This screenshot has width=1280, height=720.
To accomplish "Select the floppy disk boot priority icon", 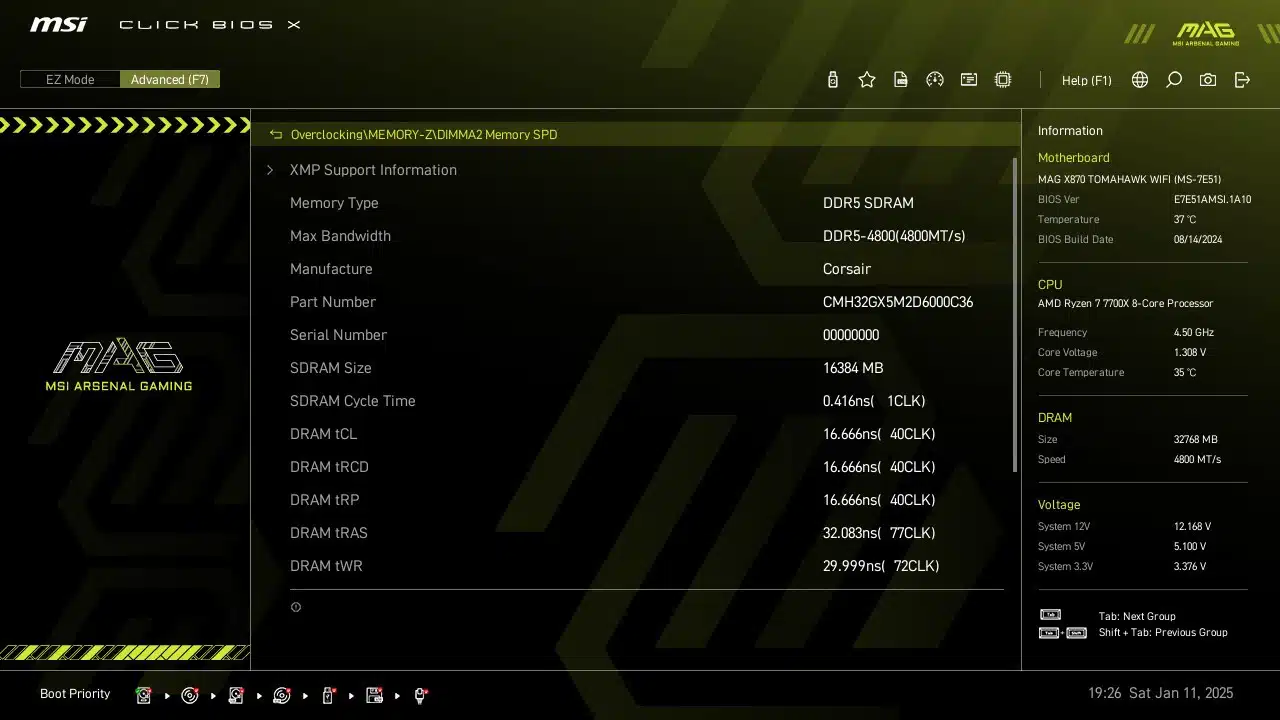I will (374, 695).
